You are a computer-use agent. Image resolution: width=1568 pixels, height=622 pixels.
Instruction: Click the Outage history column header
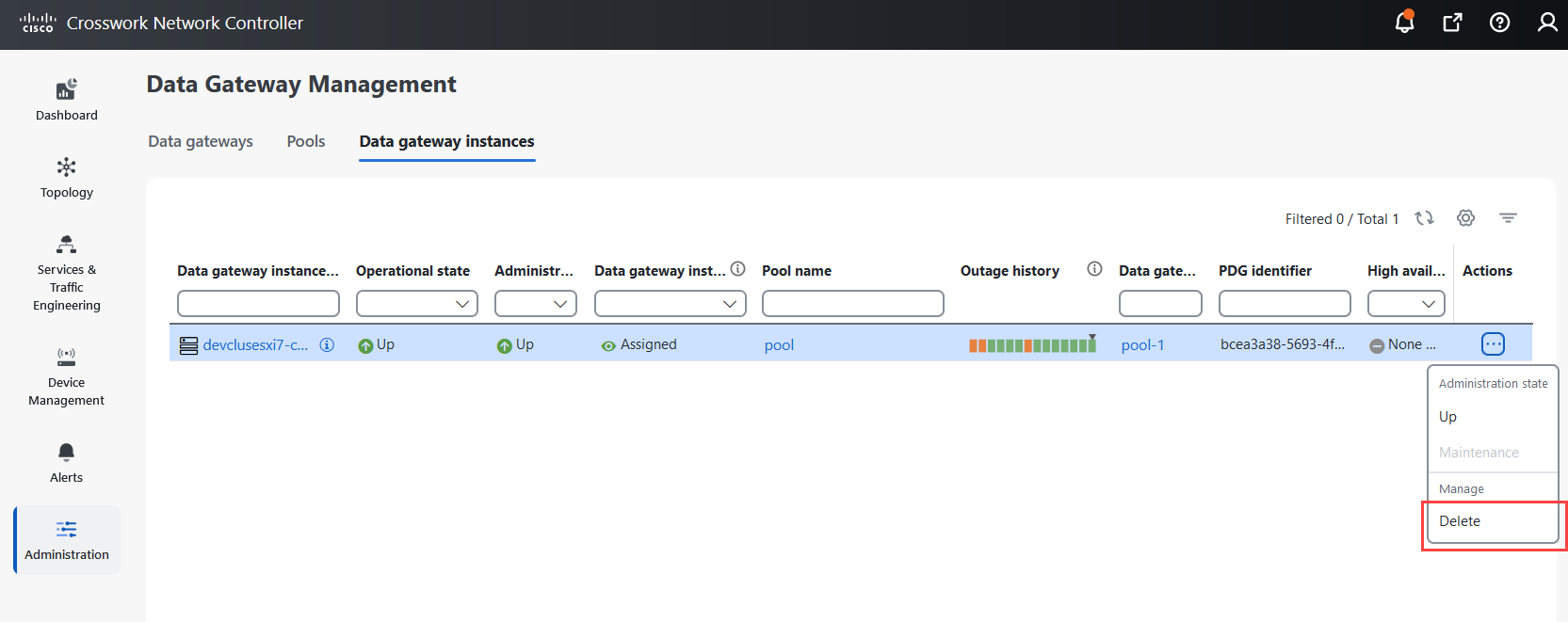[1010, 271]
